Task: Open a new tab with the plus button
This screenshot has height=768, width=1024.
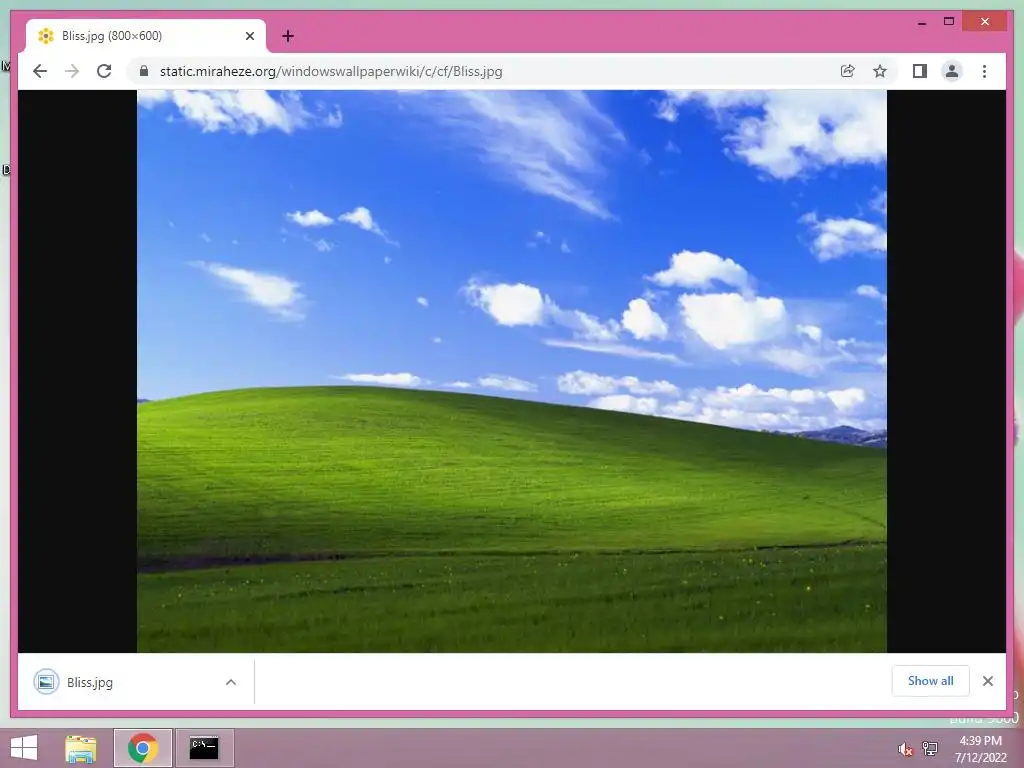Action: point(288,36)
